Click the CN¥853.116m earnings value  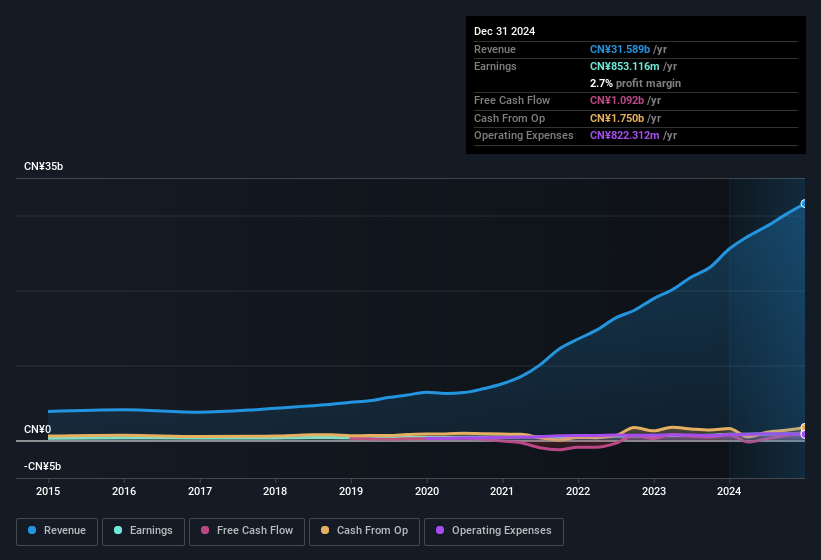coord(625,66)
